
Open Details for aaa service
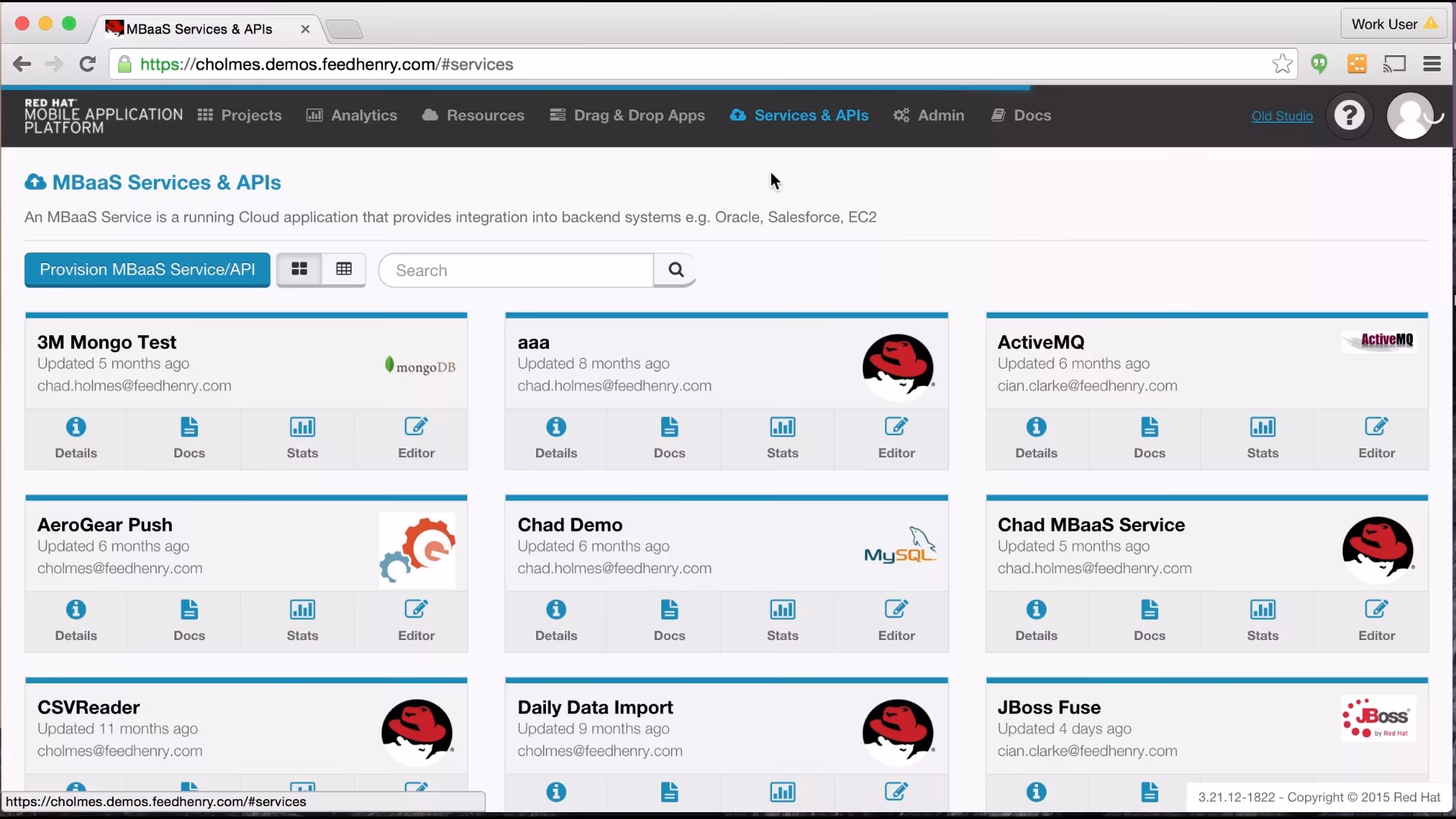[x=556, y=439]
